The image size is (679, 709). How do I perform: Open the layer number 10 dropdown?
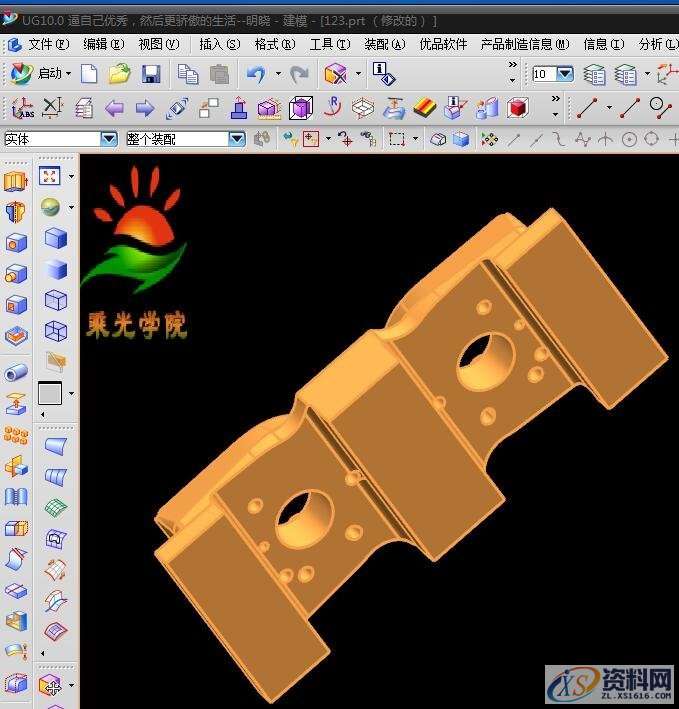pyautogui.click(x=565, y=74)
